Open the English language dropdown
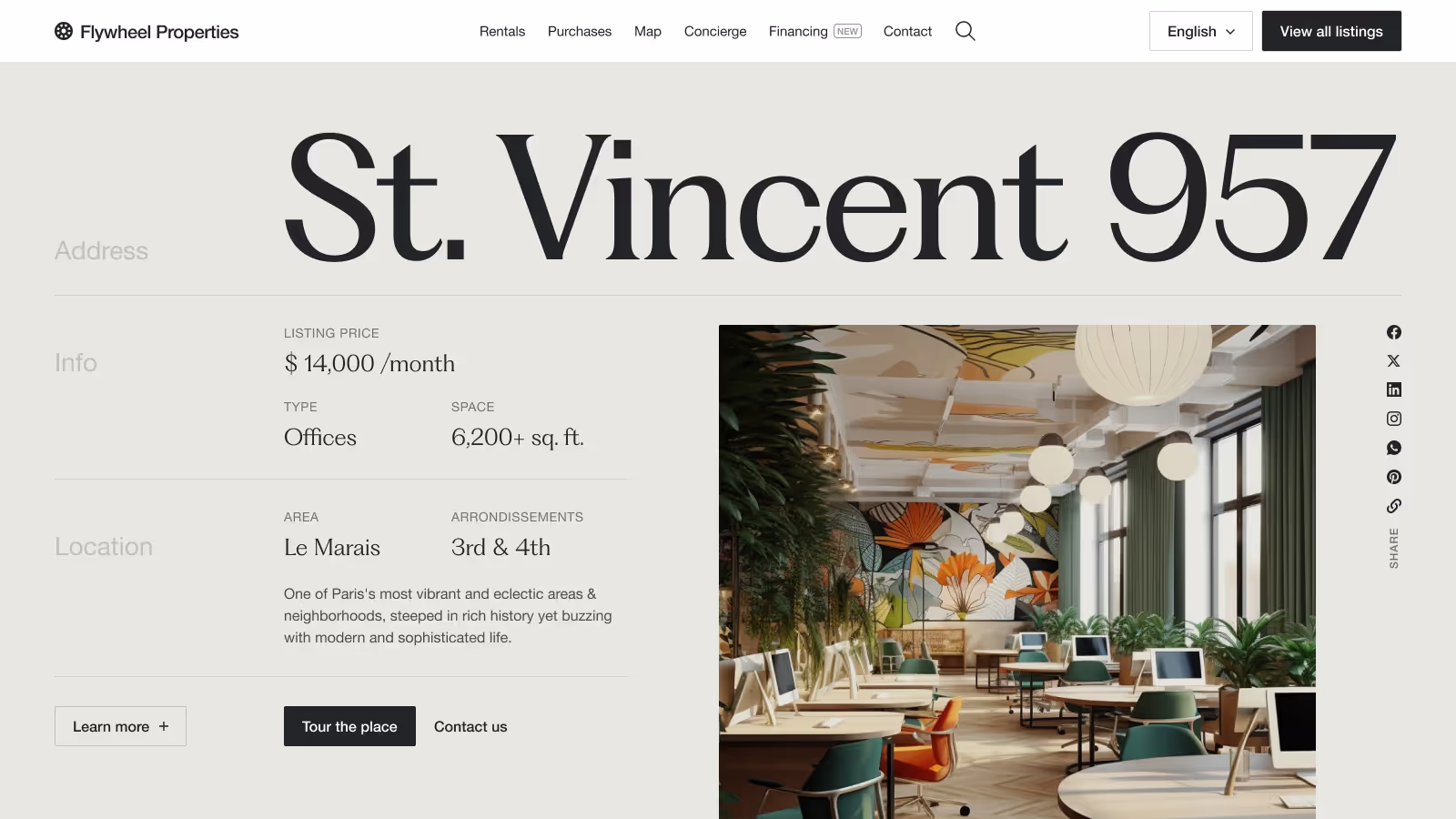This screenshot has height=819, width=1456. pyautogui.click(x=1200, y=31)
